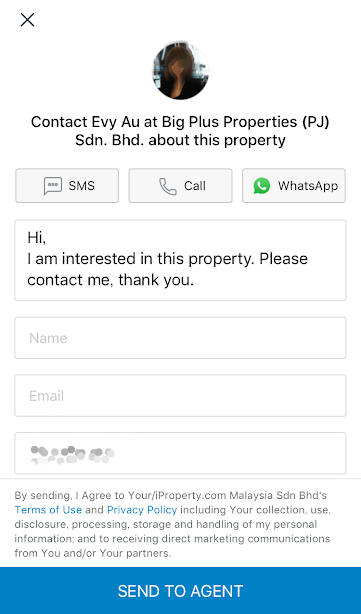Tap the direct marketing consent paragraph
The width and height of the screenshot is (361, 614).
172,524
